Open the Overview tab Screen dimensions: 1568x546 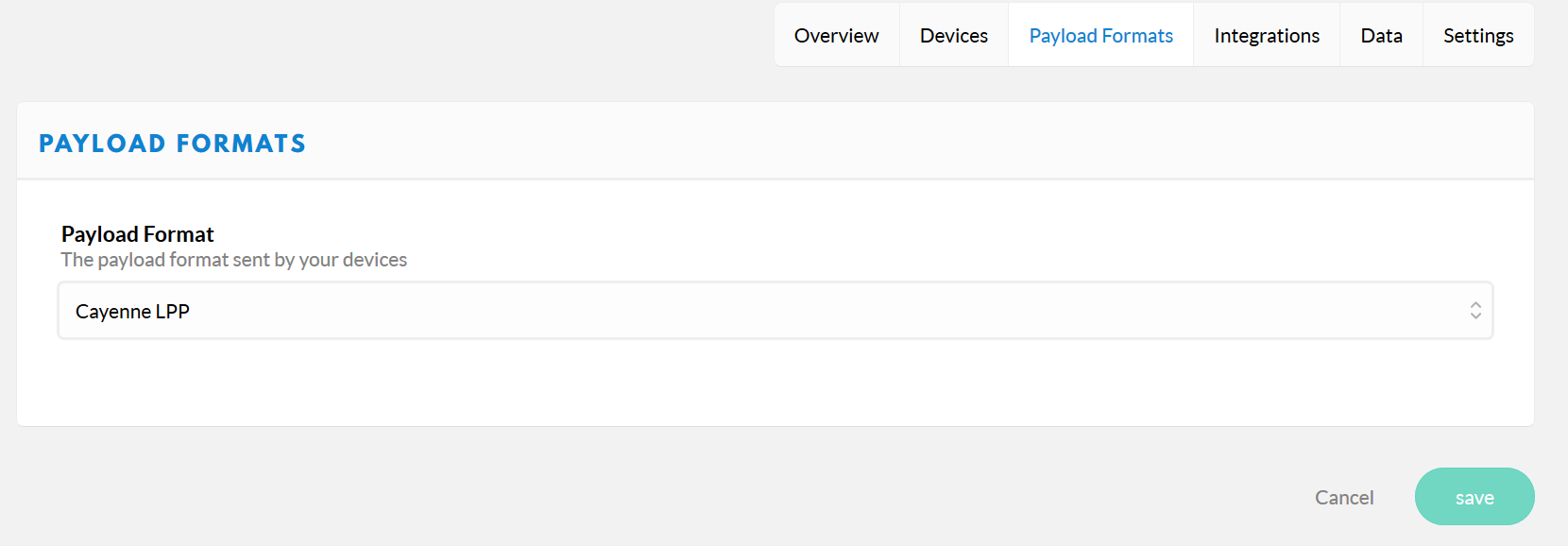coord(836,36)
